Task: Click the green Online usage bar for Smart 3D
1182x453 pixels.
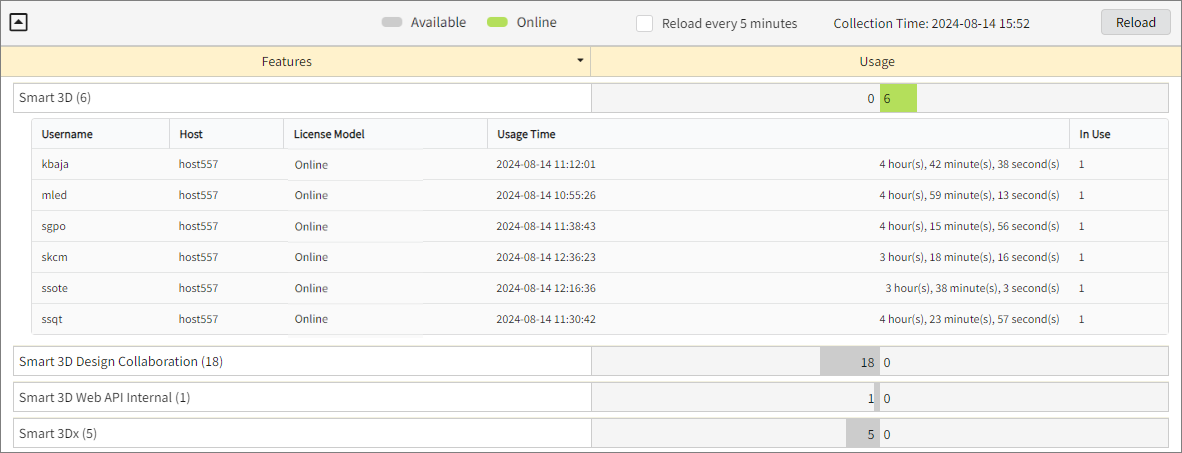Action: (899, 99)
